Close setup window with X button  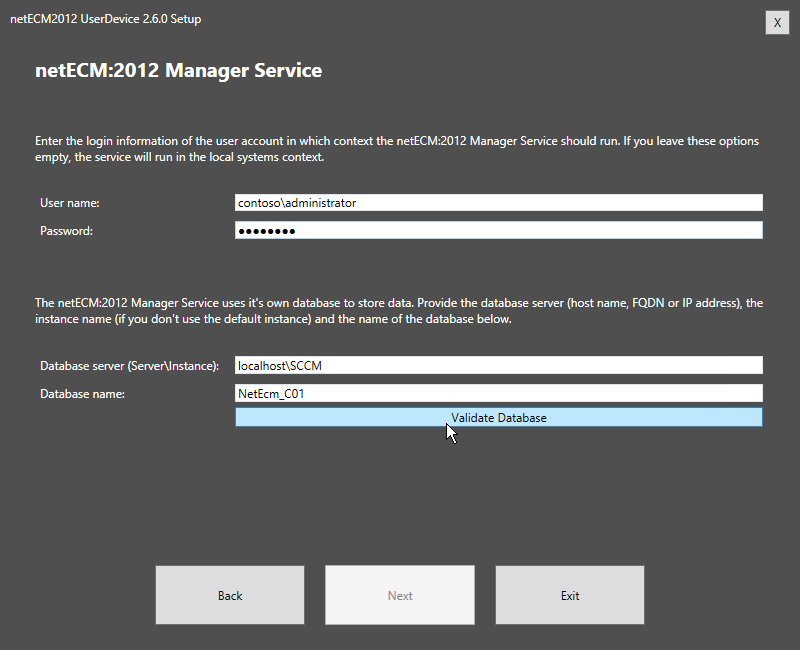[x=777, y=22]
